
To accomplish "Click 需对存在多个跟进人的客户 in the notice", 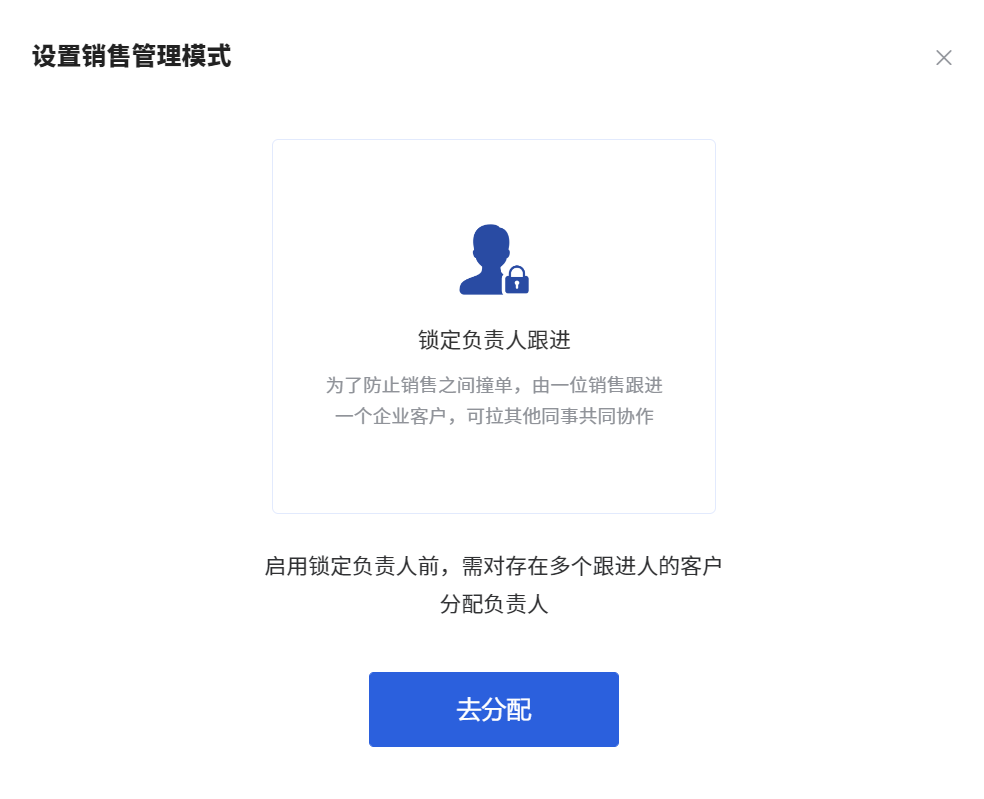I will (x=592, y=566).
